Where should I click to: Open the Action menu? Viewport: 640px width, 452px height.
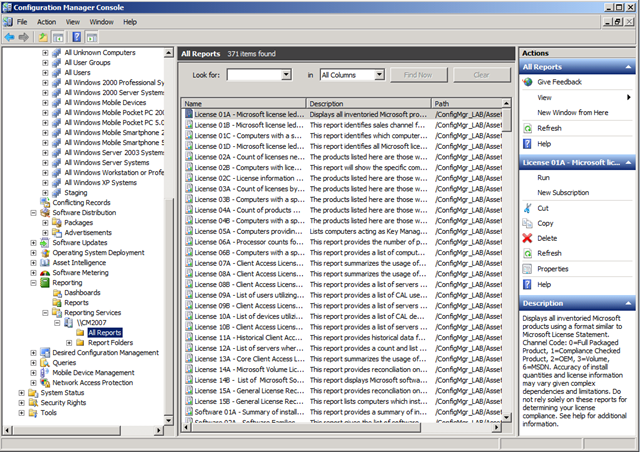47,22
